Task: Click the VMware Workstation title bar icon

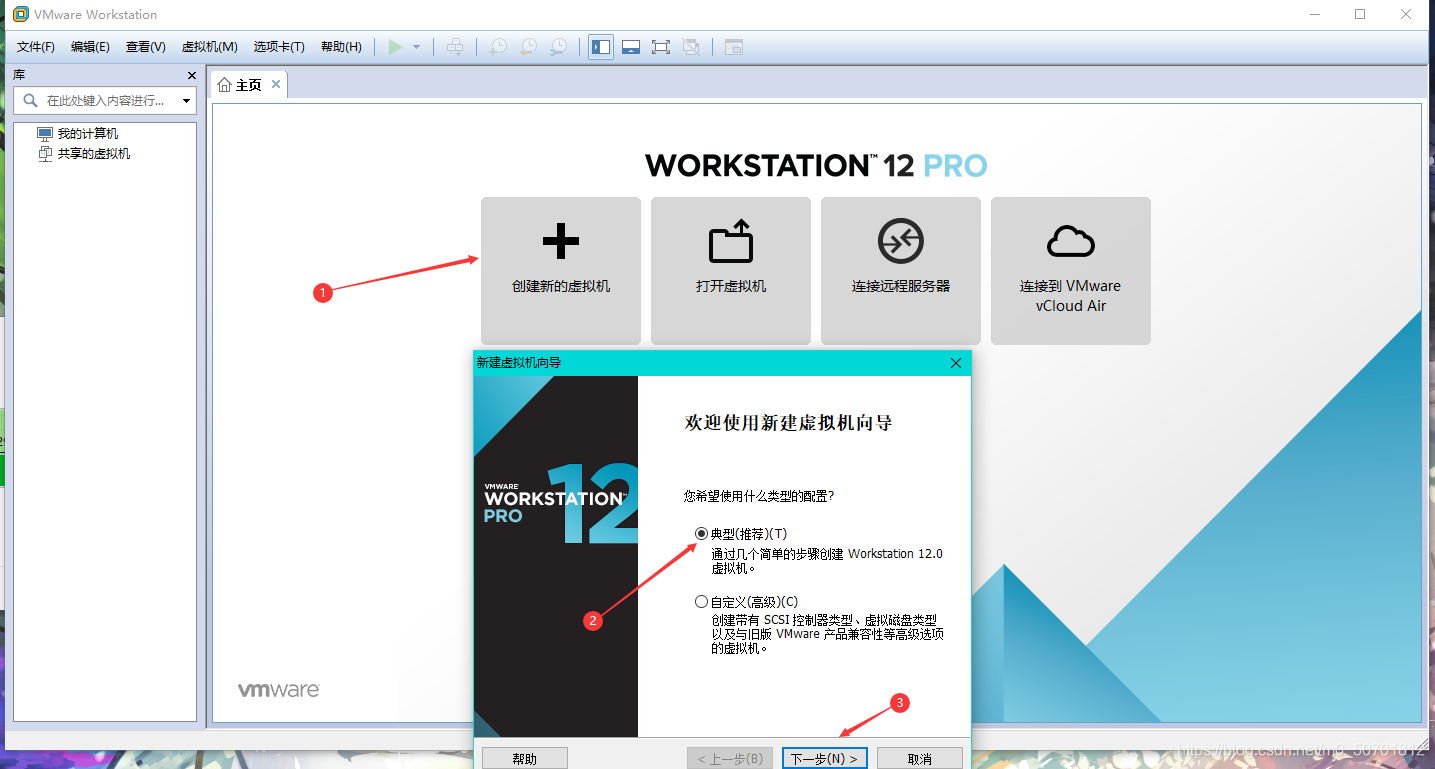Action: (x=21, y=14)
